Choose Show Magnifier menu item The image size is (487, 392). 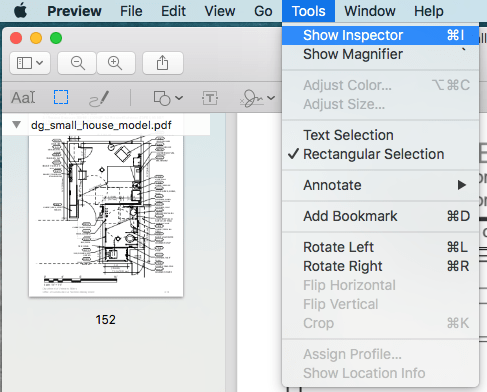click(x=380, y=54)
